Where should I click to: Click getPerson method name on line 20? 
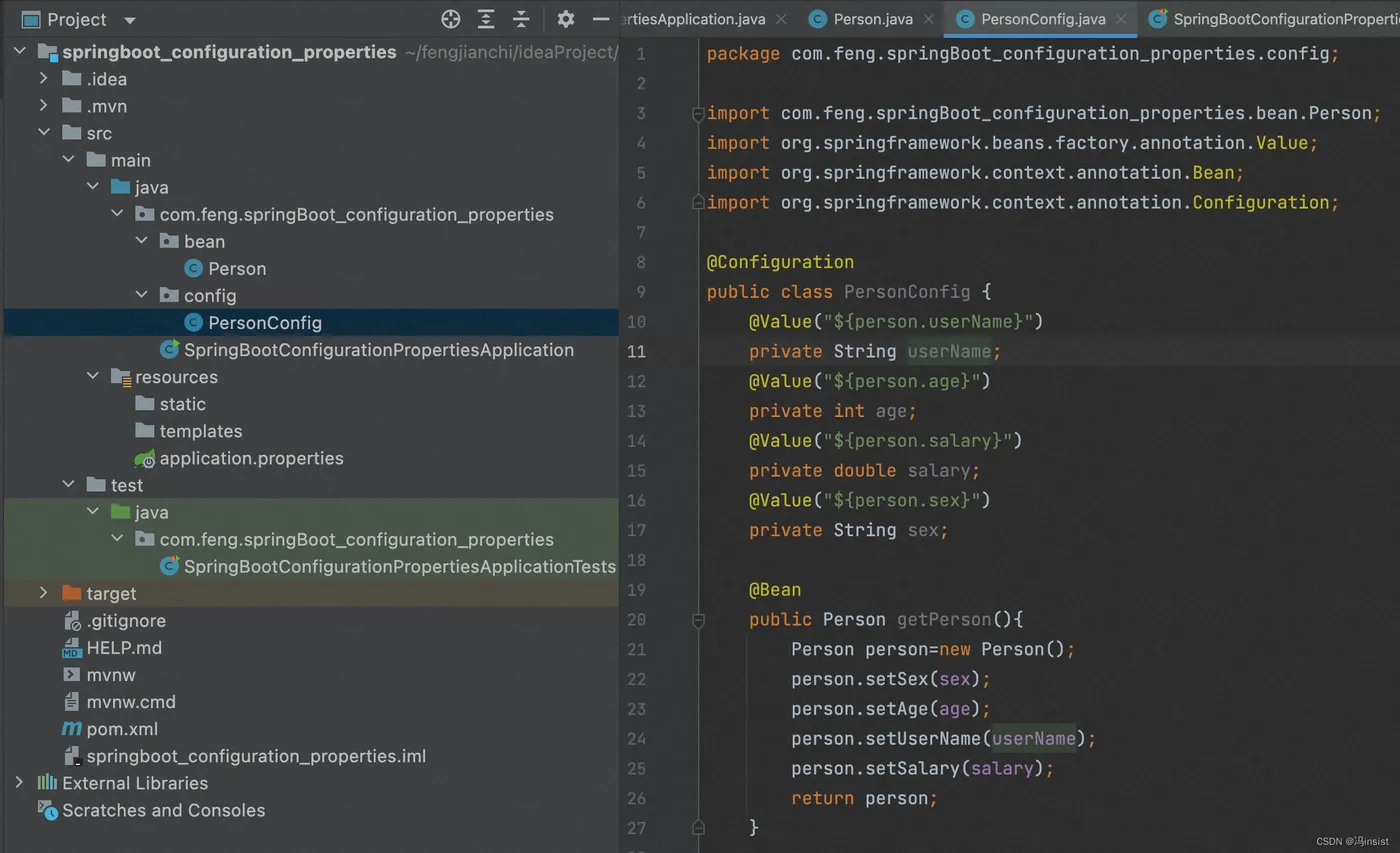(944, 619)
